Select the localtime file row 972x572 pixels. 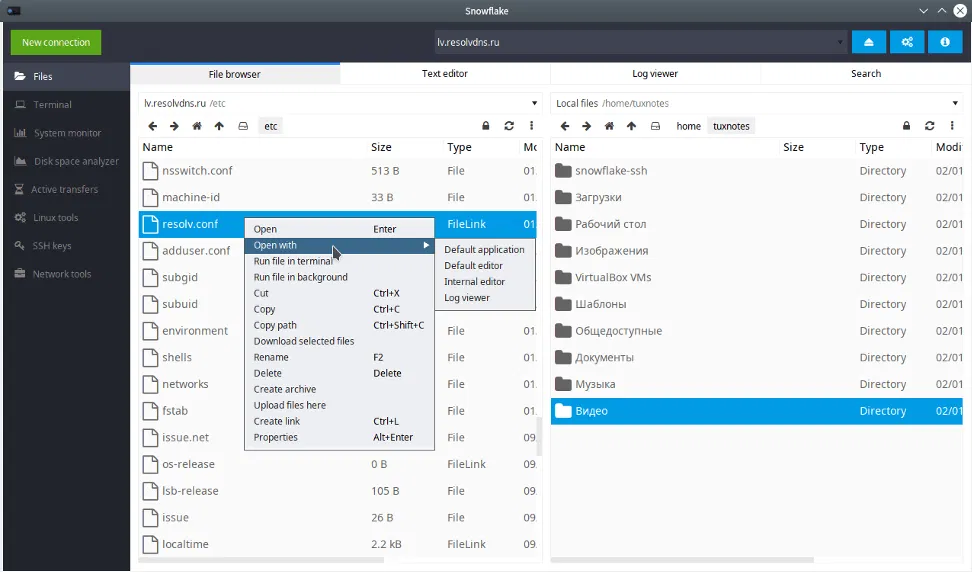[337, 544]
